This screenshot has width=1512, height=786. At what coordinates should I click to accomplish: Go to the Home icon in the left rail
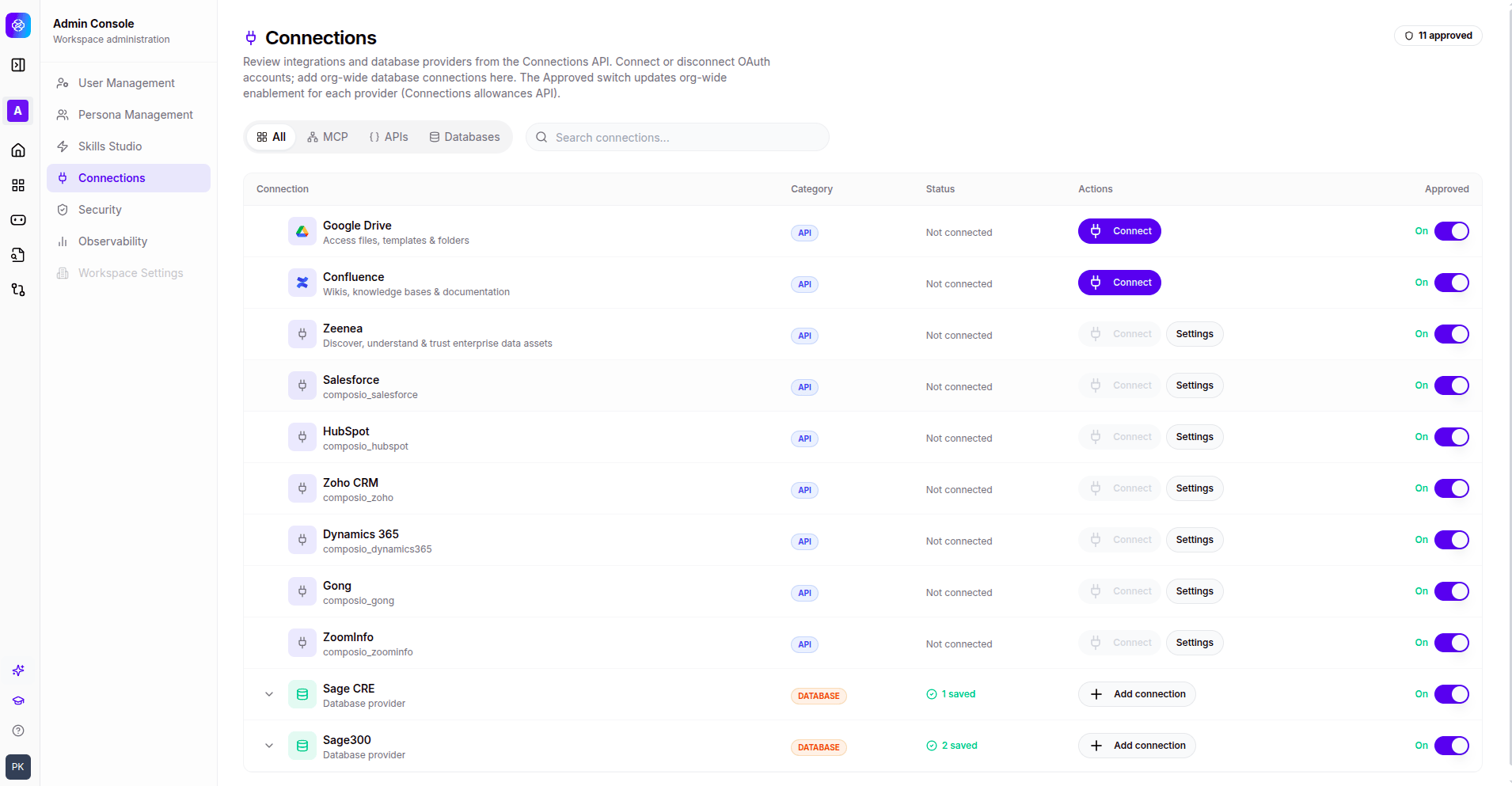[x=18, y=150]
